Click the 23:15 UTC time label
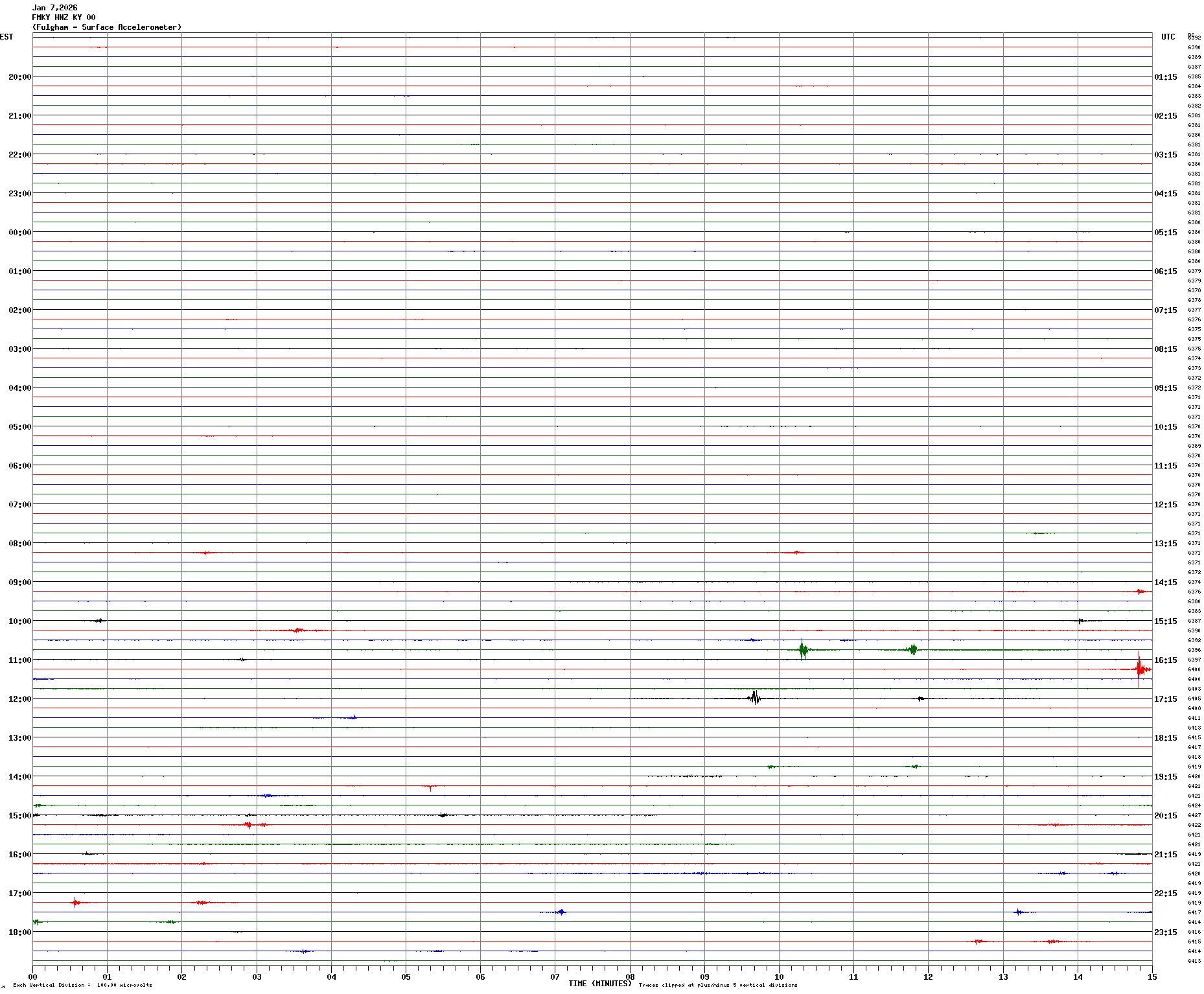 point(1165,932)
